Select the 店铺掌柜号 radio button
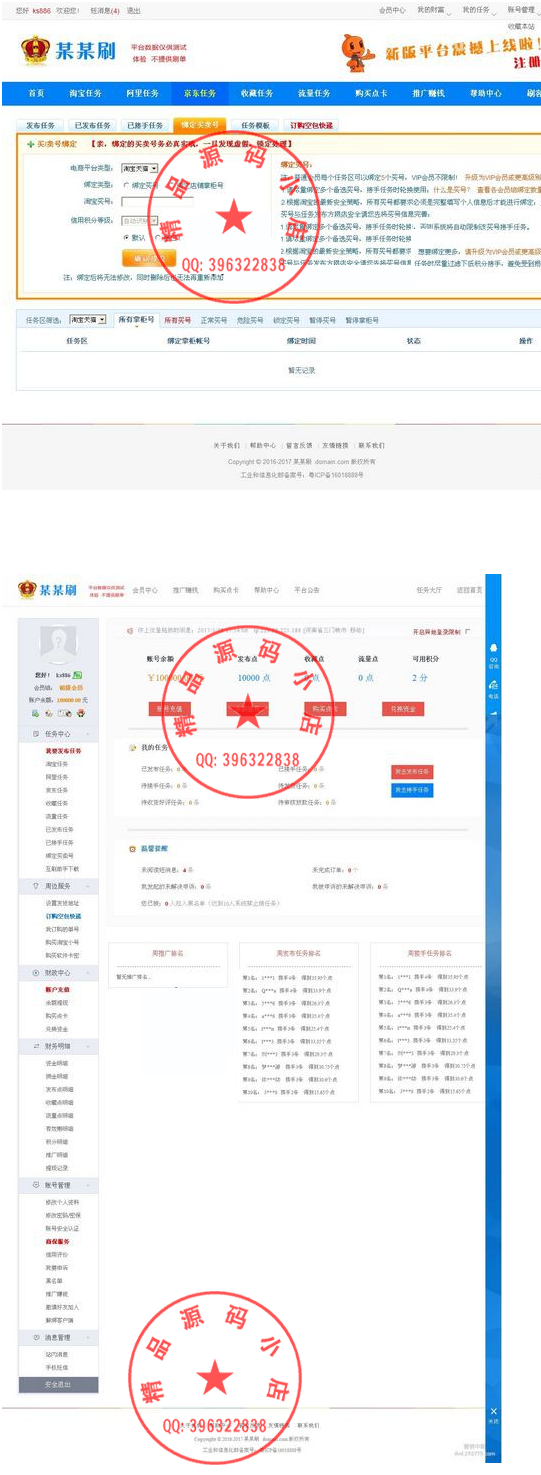This screenshot has height=1475, width=541. 172,185
